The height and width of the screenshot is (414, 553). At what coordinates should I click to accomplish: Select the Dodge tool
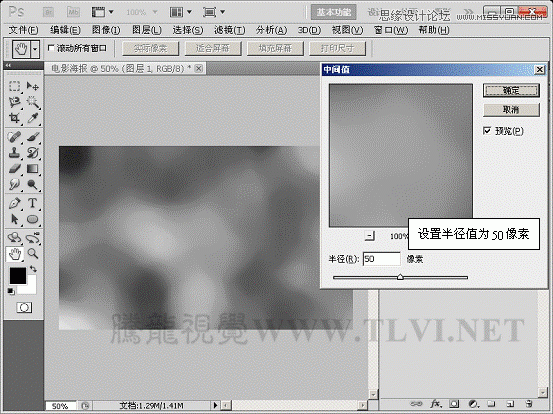click(32, 184)
